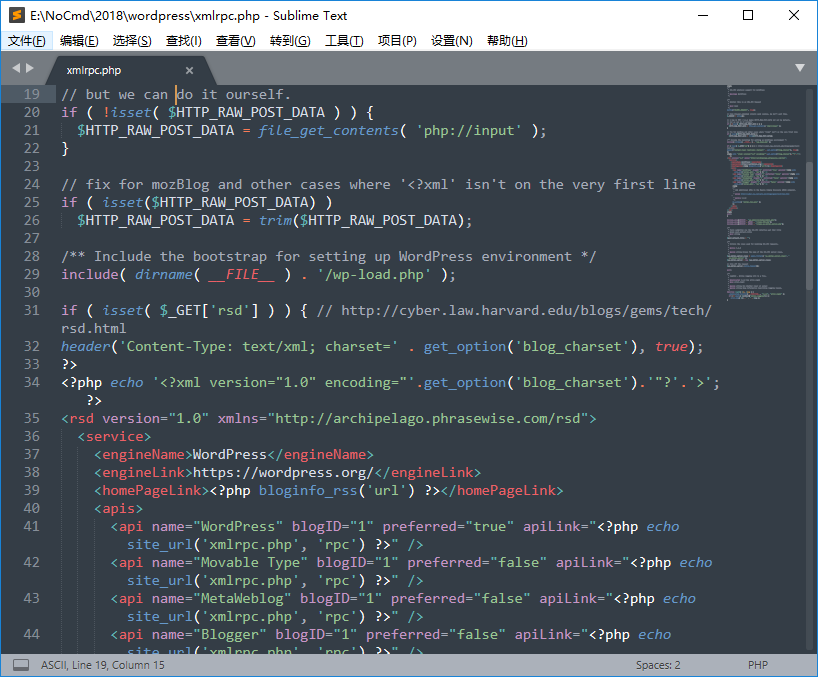Click the Sublime Text icon in title bar
The image size is (818, 677).
14,15
